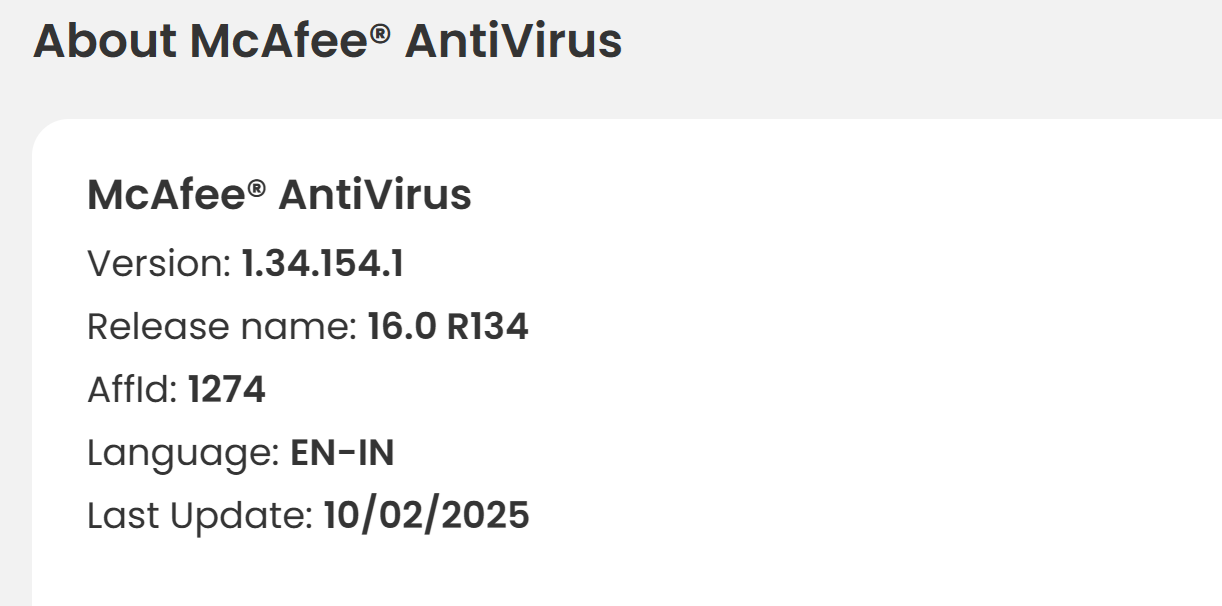Select the AffId value 1274
The height and width of the screenshot is (606, 1222).
coord(227,390)
